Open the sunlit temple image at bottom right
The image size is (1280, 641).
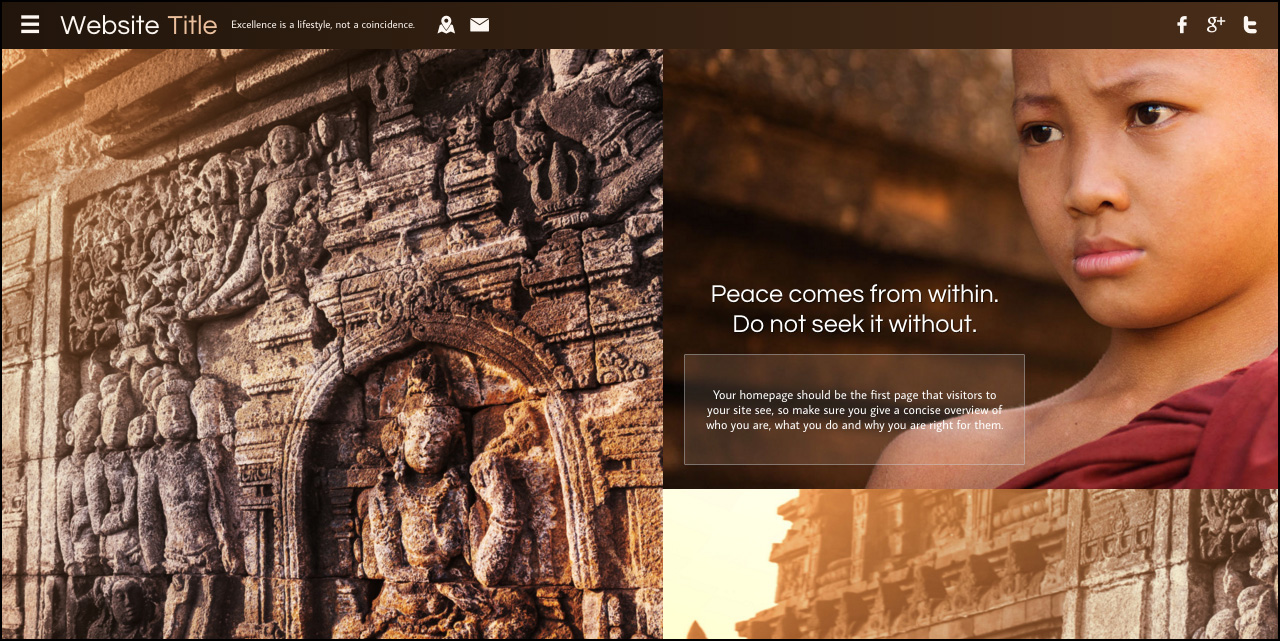click(x=970, y=565)
